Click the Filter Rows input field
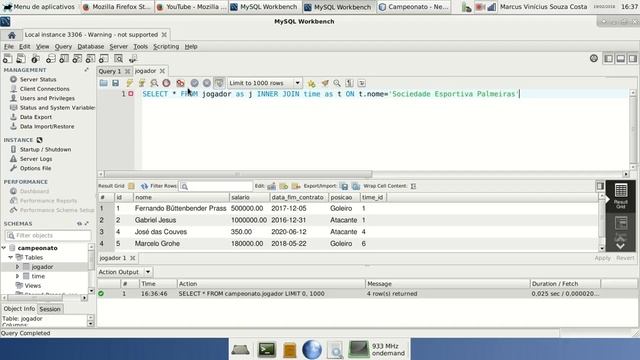This screenshot has height=360, width=640. point(216,186)
